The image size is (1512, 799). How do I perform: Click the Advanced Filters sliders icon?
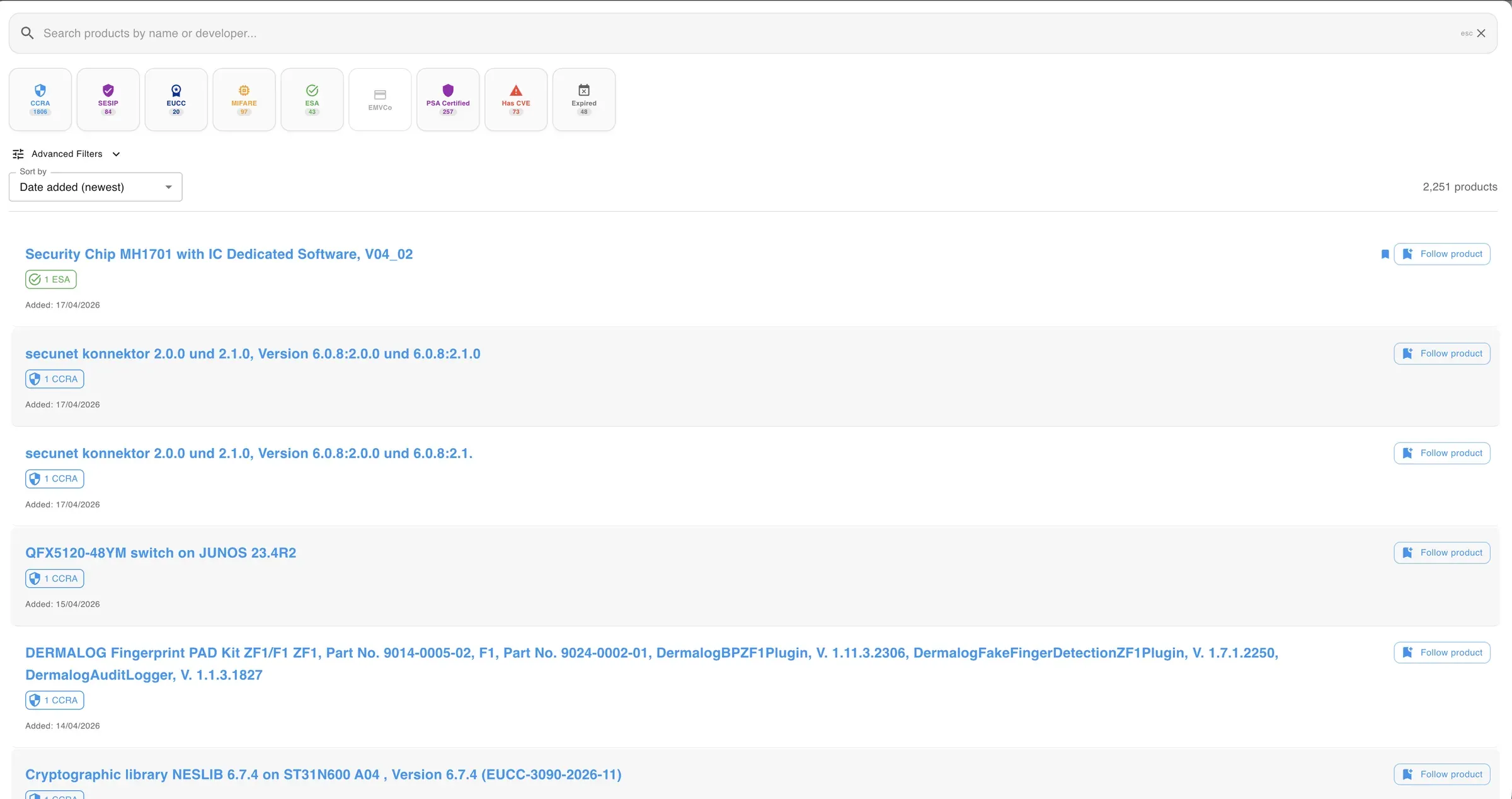(18, 154)
